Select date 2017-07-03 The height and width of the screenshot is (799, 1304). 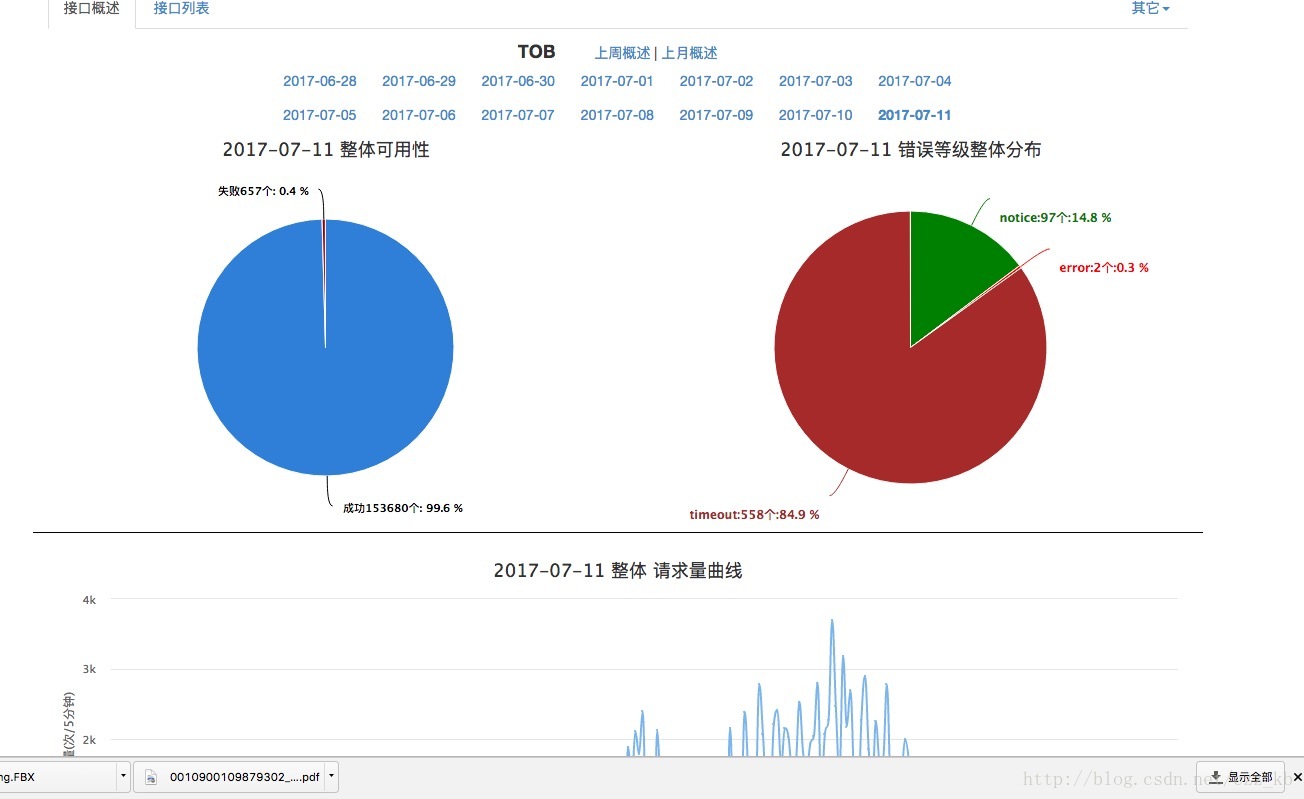(816, 81)
